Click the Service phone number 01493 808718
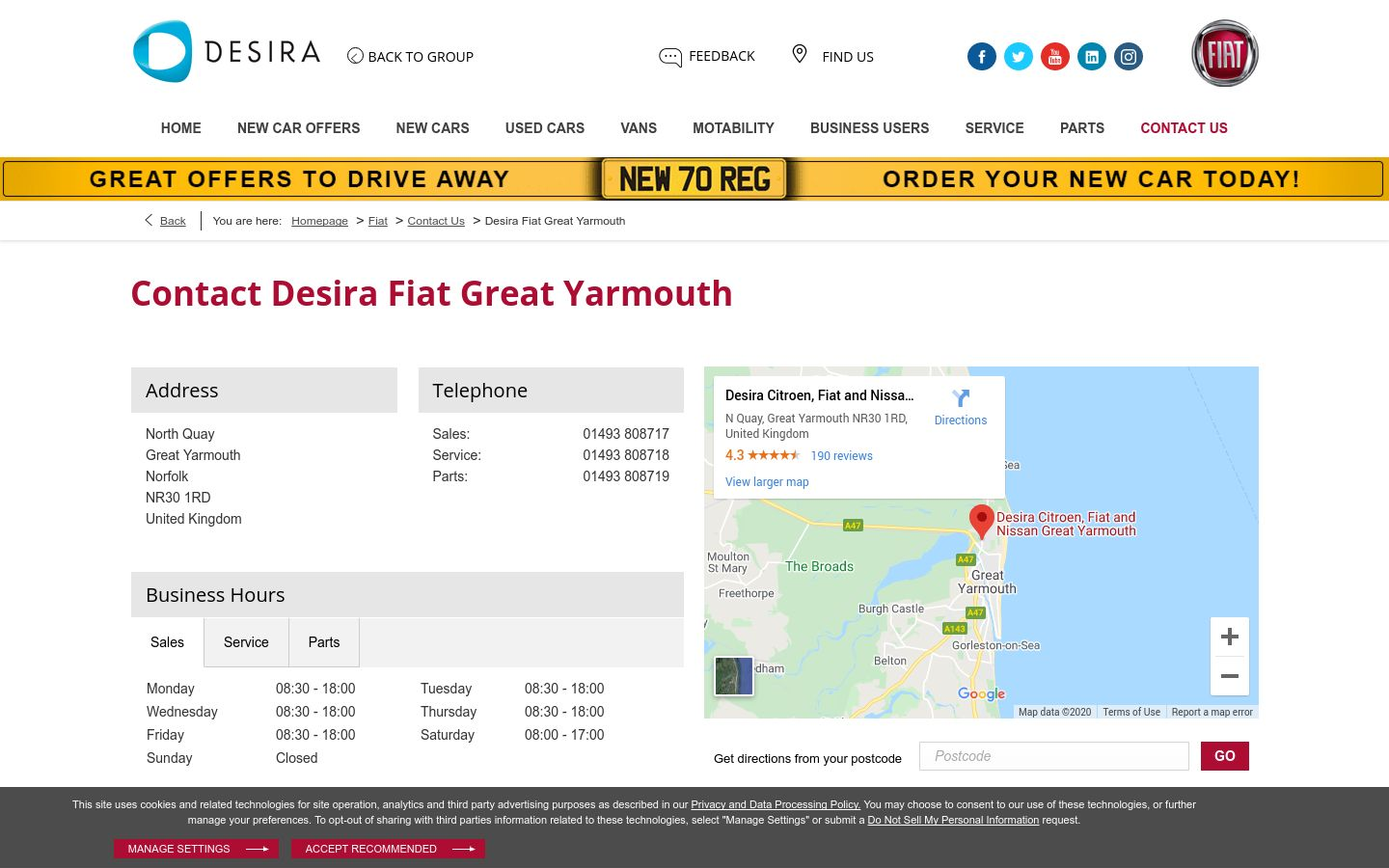The height and width of the screenshot is (868, 1389). click(626, 455)
